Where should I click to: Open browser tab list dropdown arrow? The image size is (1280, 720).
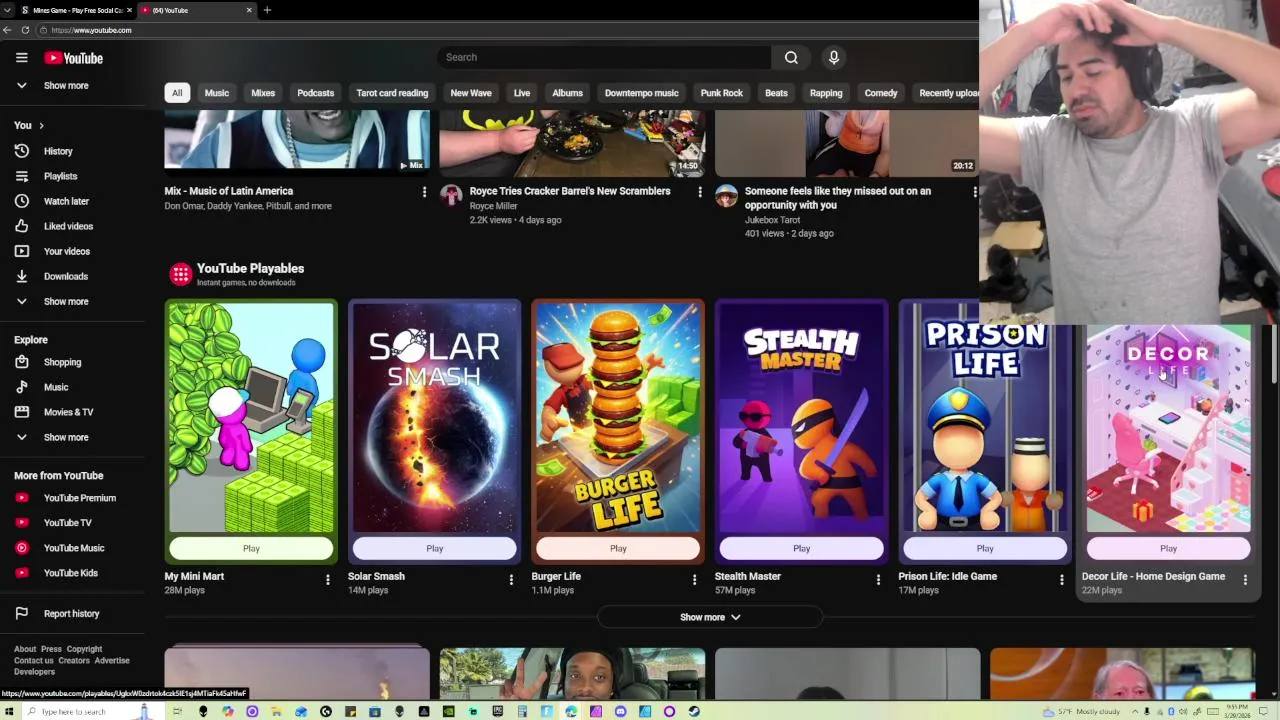[7, 10]
